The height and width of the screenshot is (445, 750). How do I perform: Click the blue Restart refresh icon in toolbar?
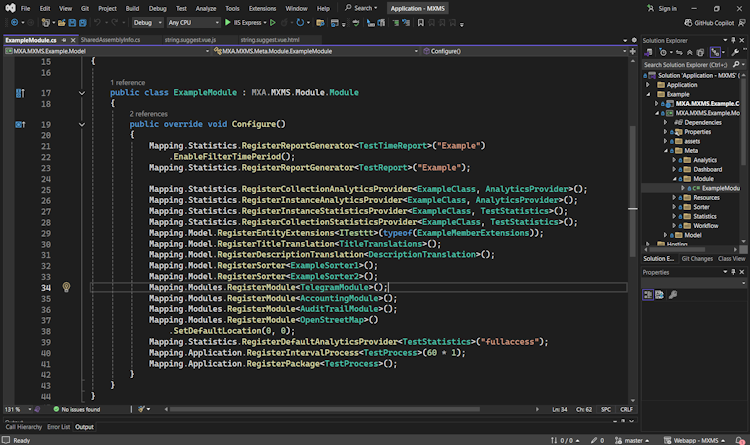coord(300,22)
